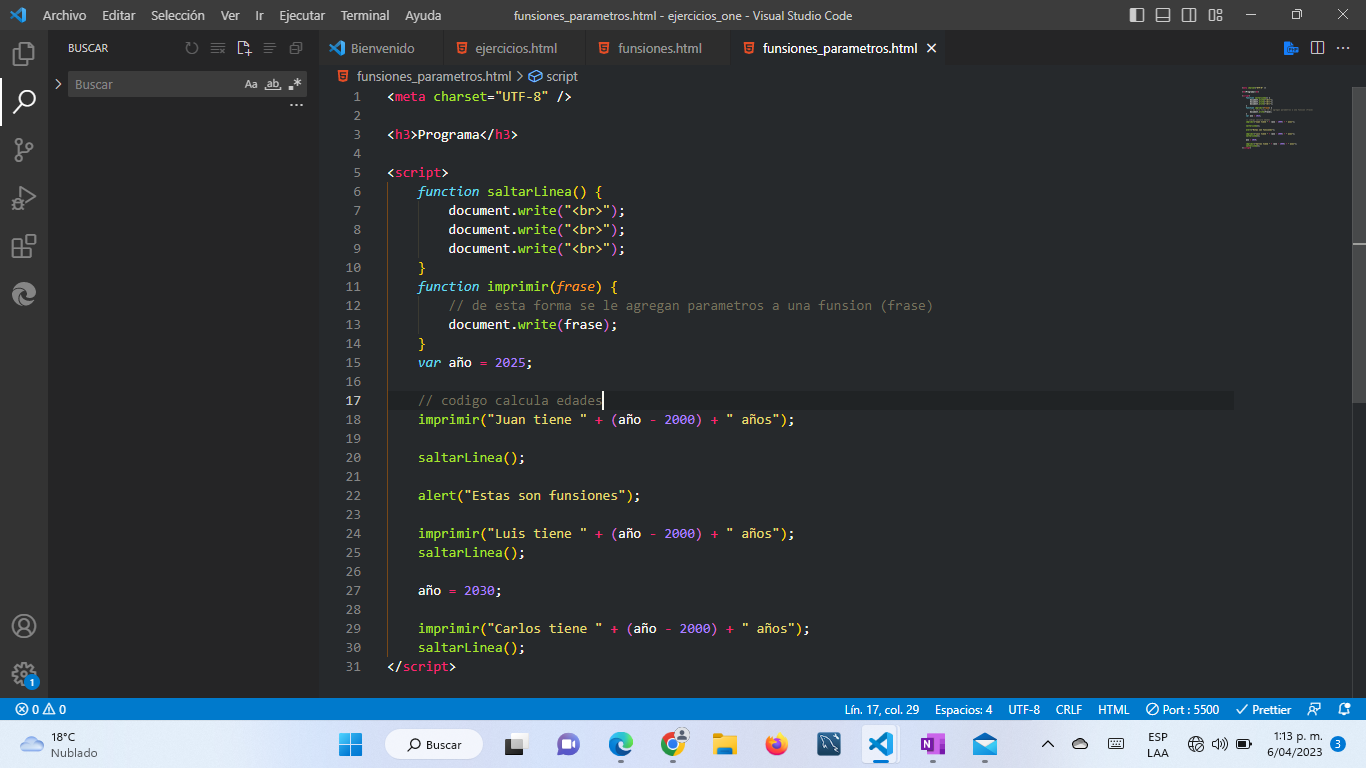
Task: Toggle bottom panel layout icon
Action: (x=1163, y=15)
